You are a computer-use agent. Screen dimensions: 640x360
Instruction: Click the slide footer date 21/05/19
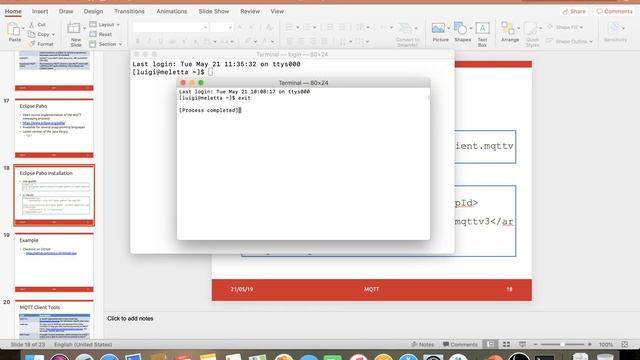(x=242, y=289)
